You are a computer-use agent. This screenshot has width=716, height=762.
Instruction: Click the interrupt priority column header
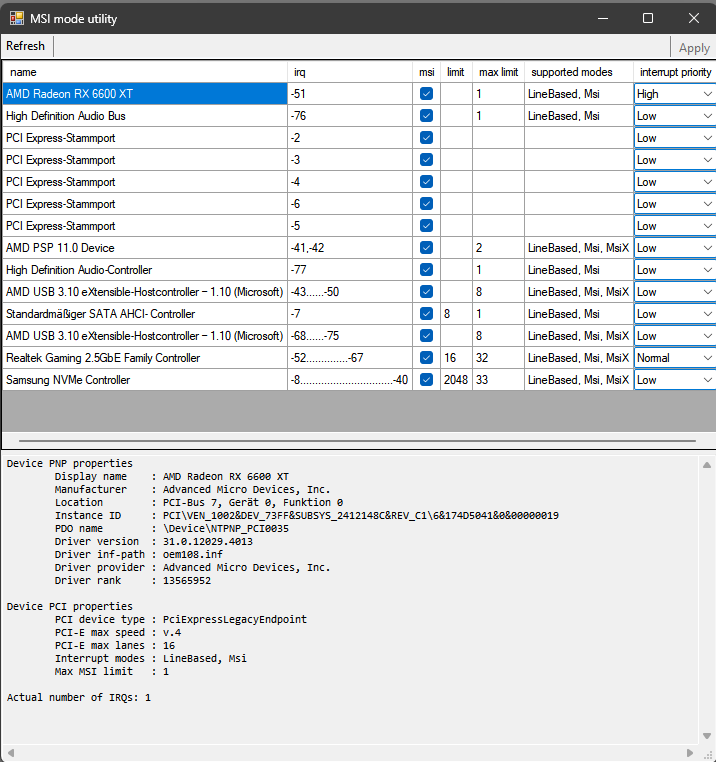click(x=675, y=72)
